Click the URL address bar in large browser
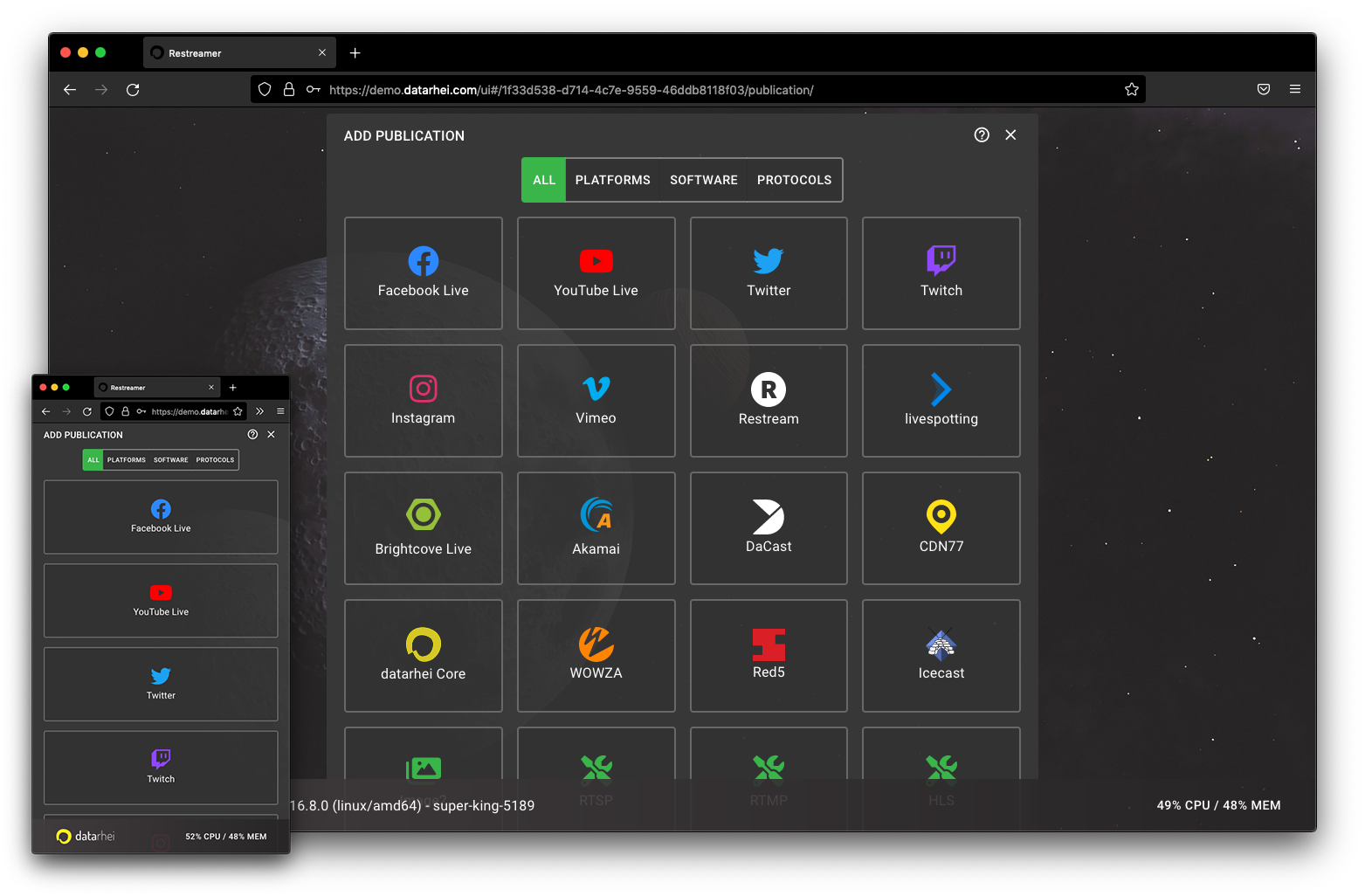 coord(699,90)
